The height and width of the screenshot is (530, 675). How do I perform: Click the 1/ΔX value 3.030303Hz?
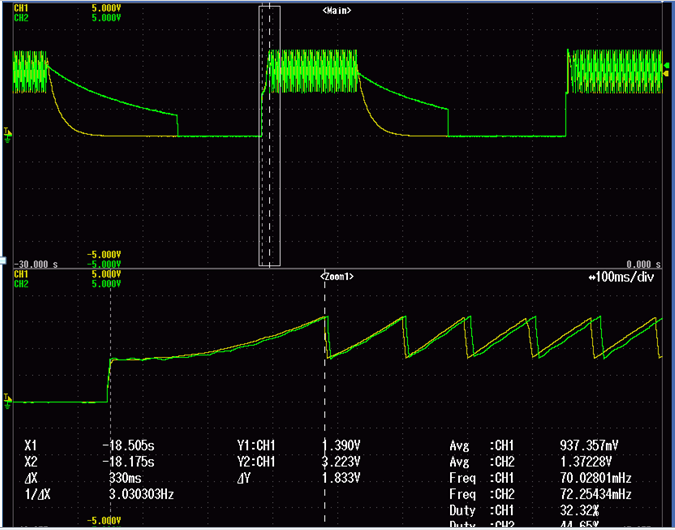pos(142,494)
